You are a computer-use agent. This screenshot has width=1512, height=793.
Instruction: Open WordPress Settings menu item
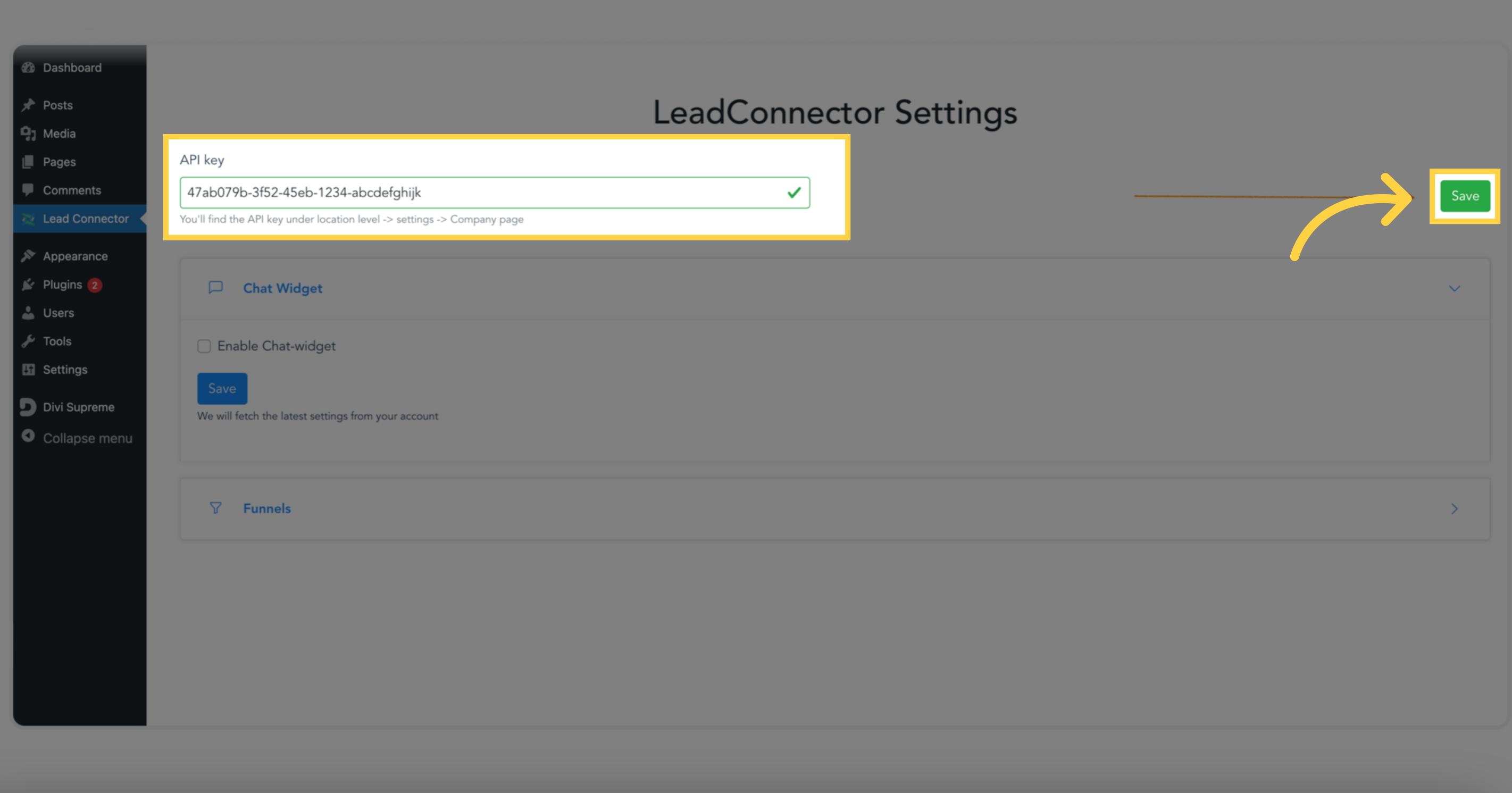(80, 369)
